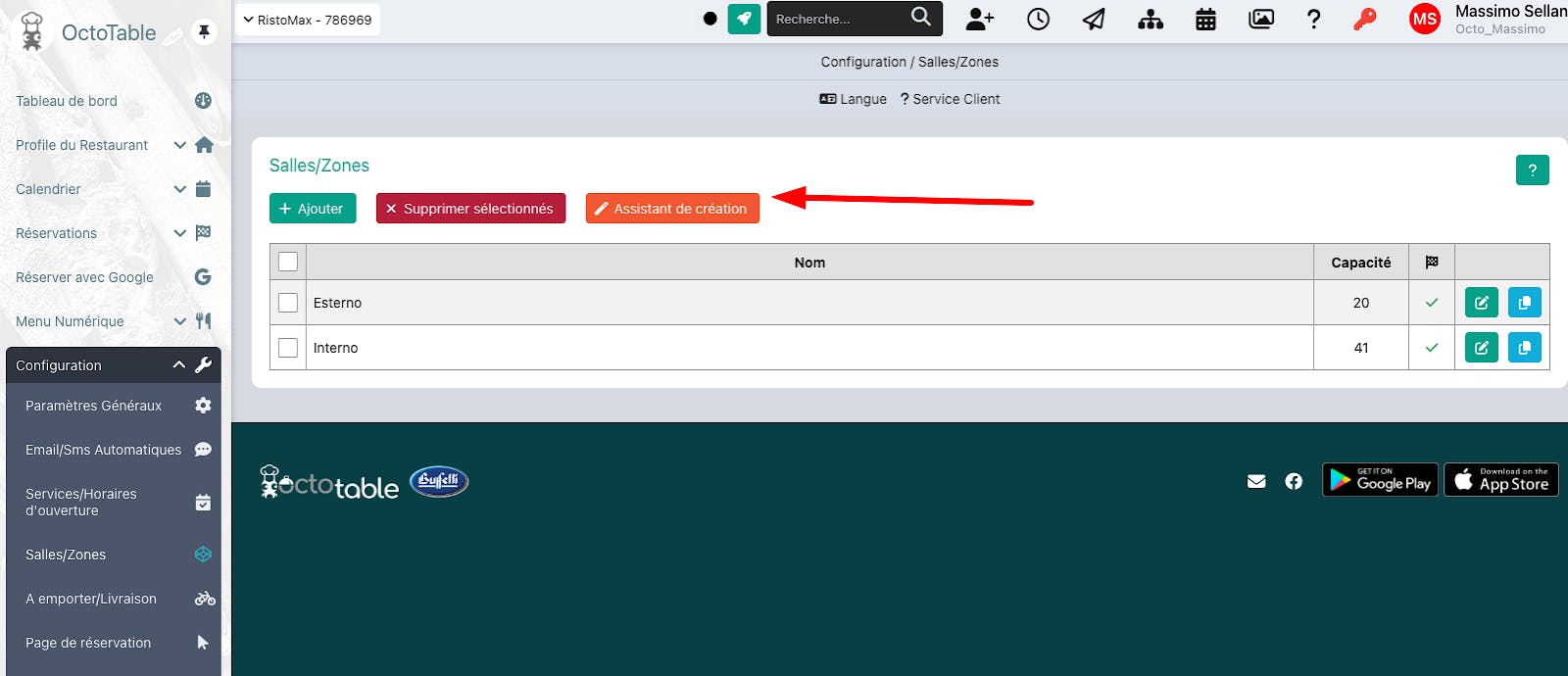Open Page de réservation
Screen dimensions: 1568x676
click(114, 643)
